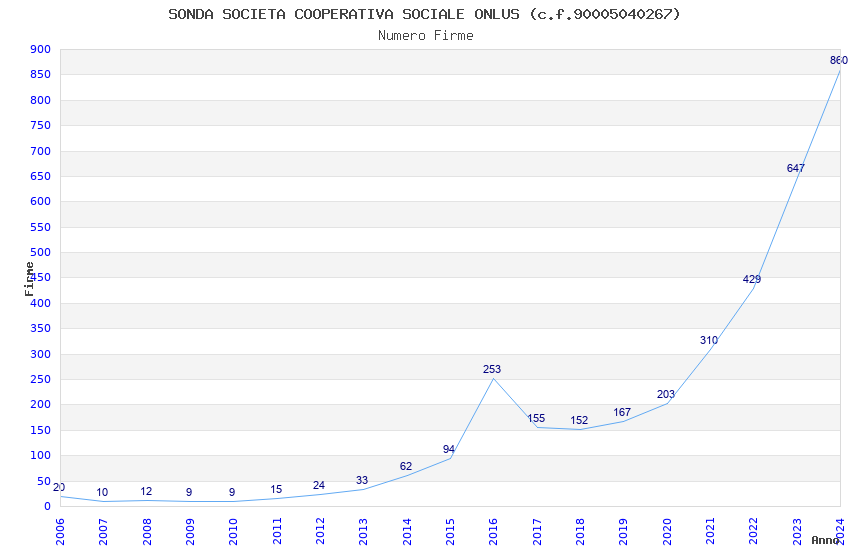Click the x-axis year 2007
850x550 pixels.
point(103,531)
